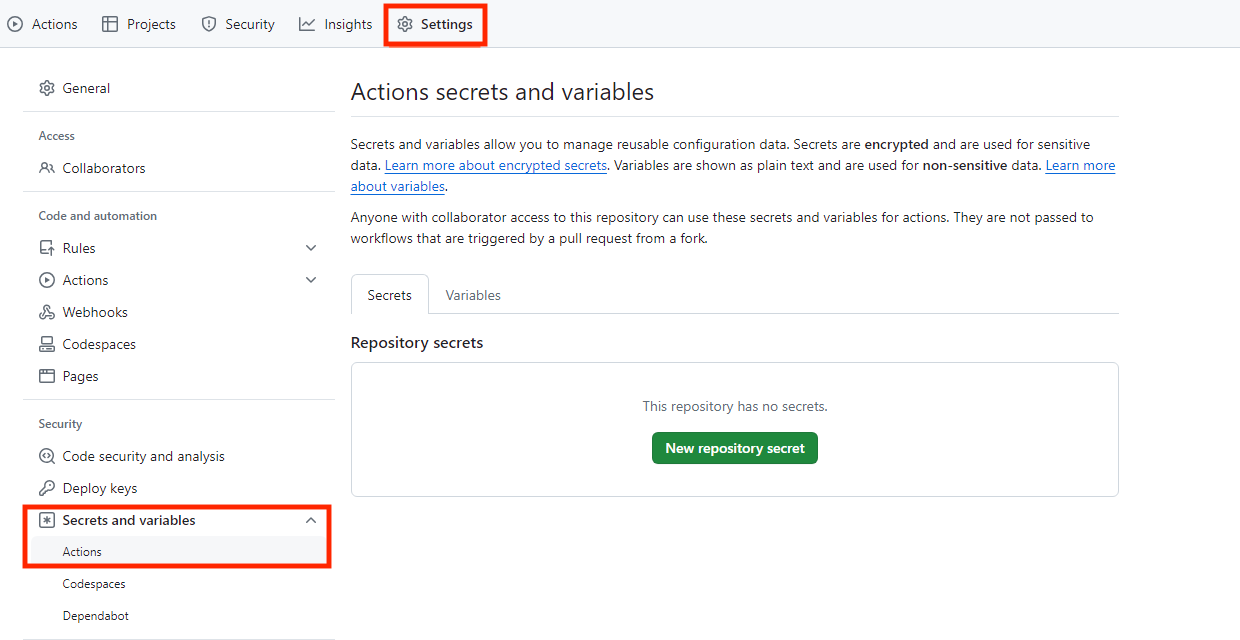Collapse the Secrets and variables section
Image resolution: width=1240 pixels, height=640 pixels.
[311, 520]
